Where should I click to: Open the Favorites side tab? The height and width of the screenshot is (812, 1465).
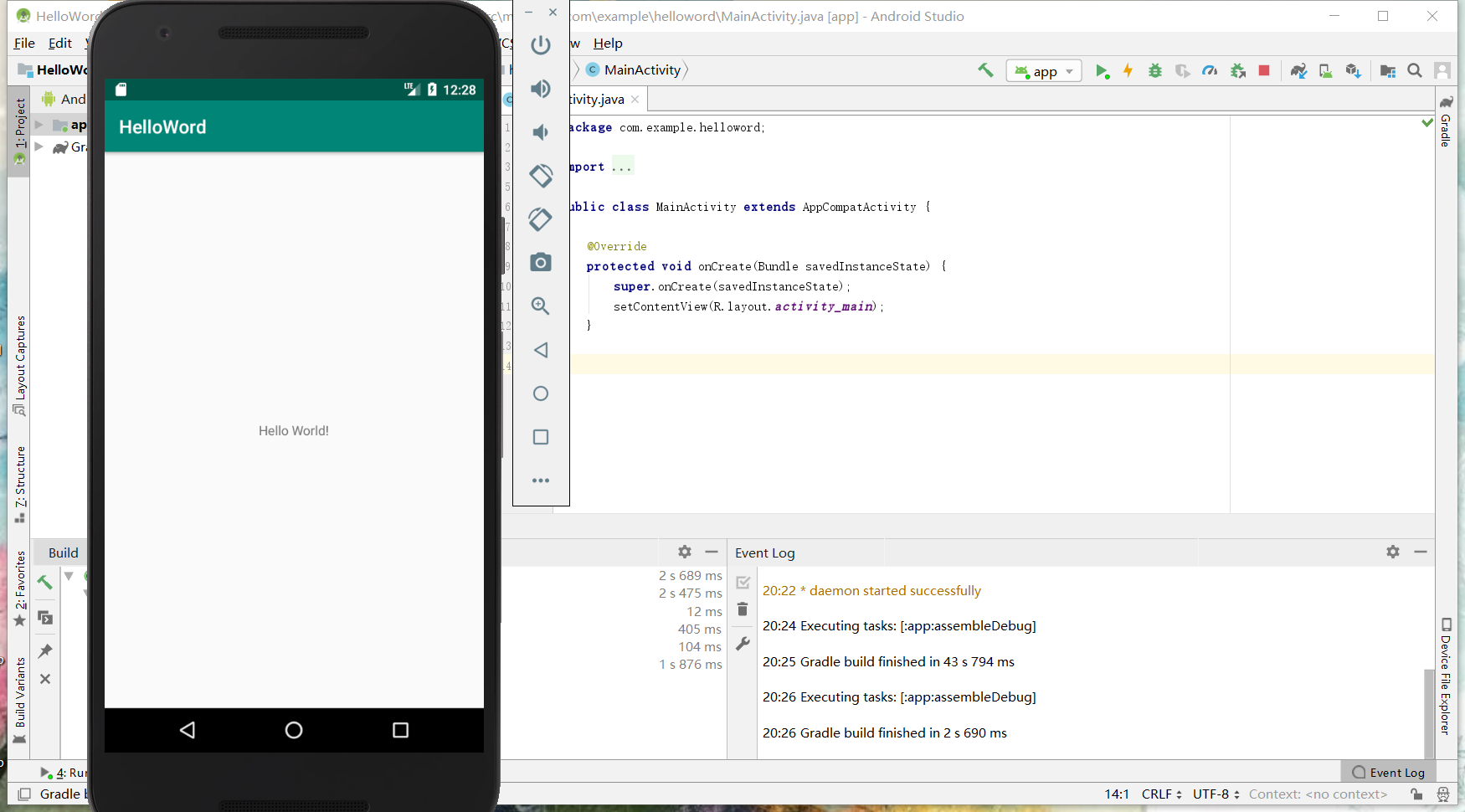[19, 588]
